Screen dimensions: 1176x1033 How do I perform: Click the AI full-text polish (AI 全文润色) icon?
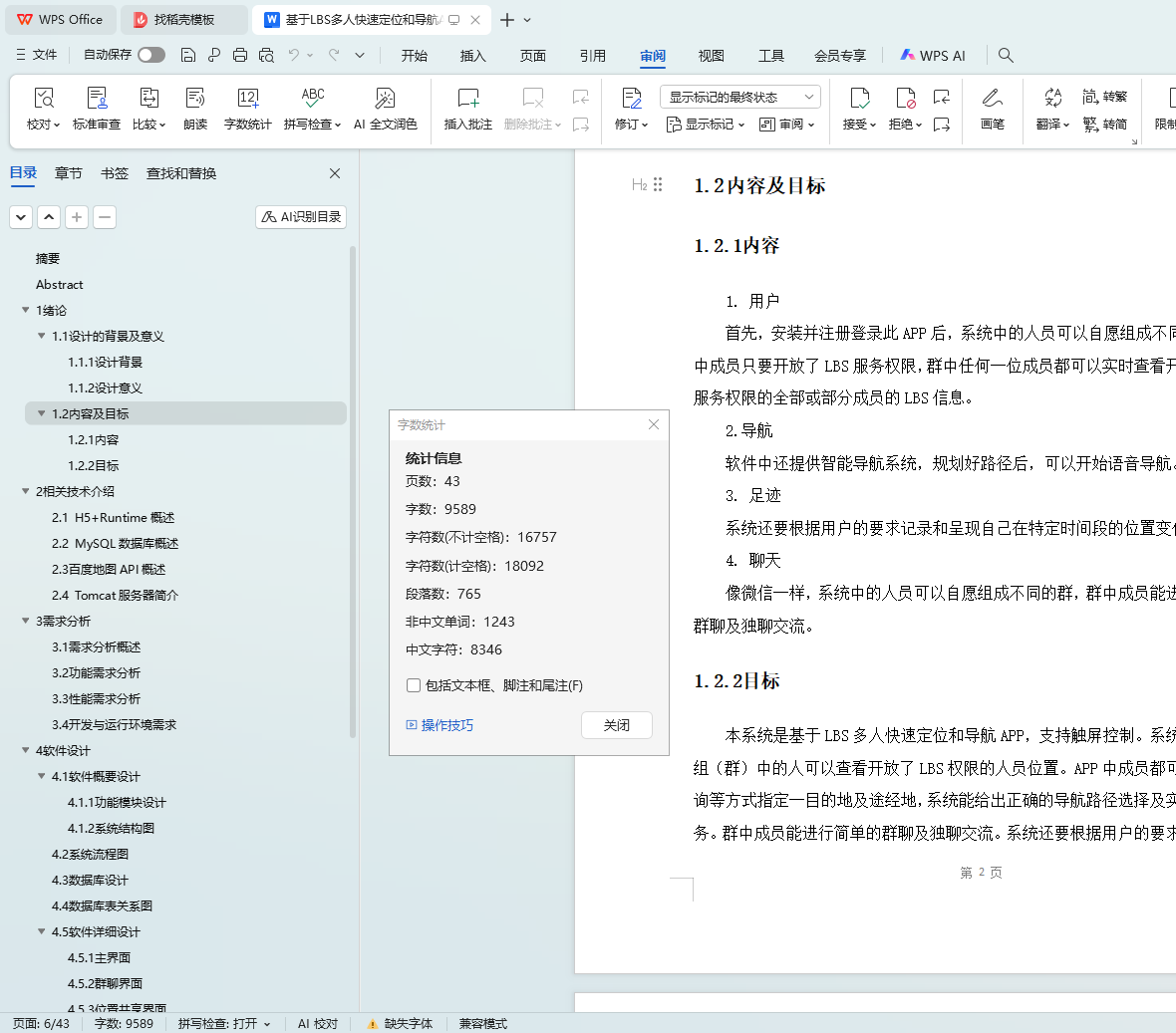(385, 99)
